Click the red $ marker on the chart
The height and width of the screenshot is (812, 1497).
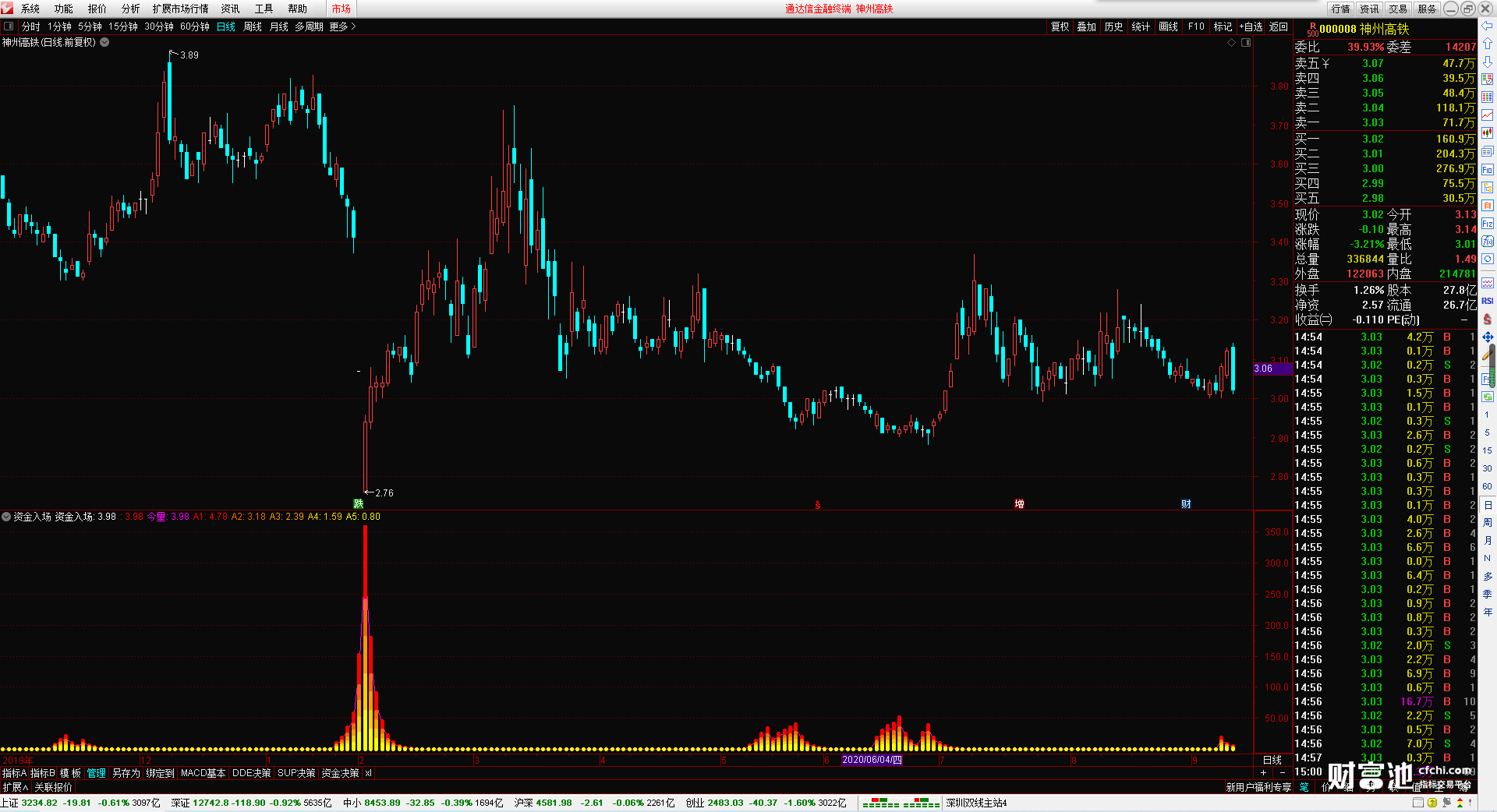tap(817, 505)
